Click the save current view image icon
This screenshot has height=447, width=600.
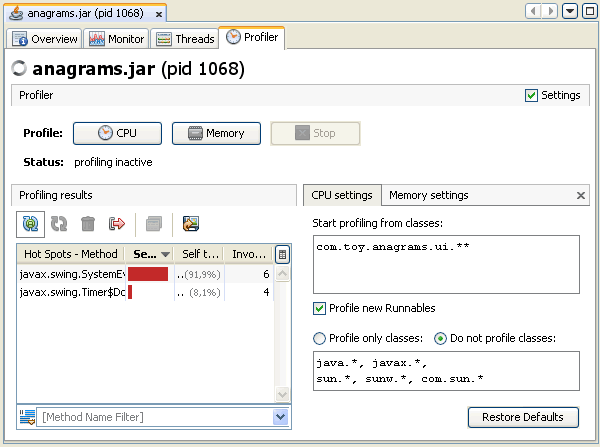191,224
